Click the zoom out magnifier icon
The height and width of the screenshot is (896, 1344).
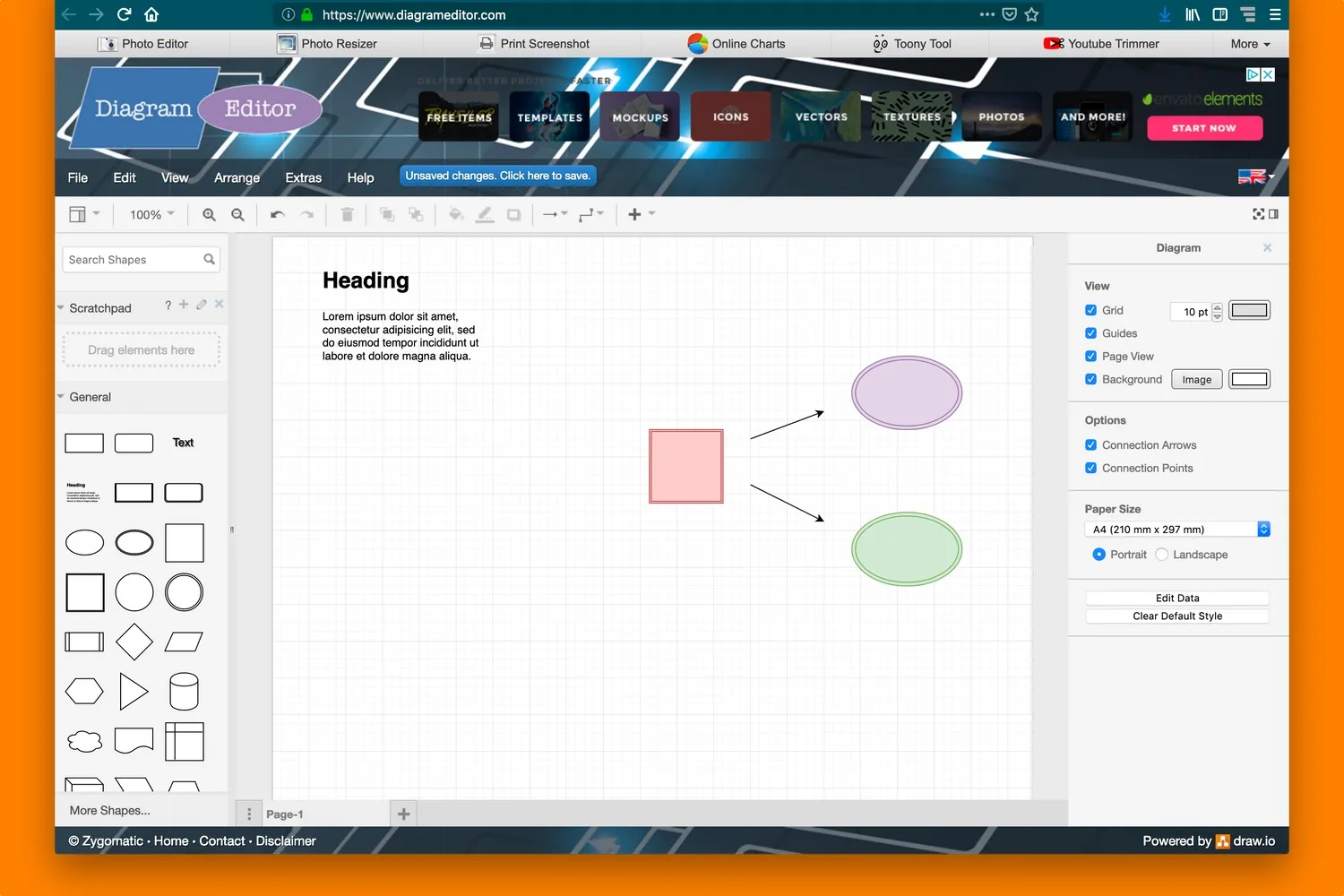pos(237,215)
